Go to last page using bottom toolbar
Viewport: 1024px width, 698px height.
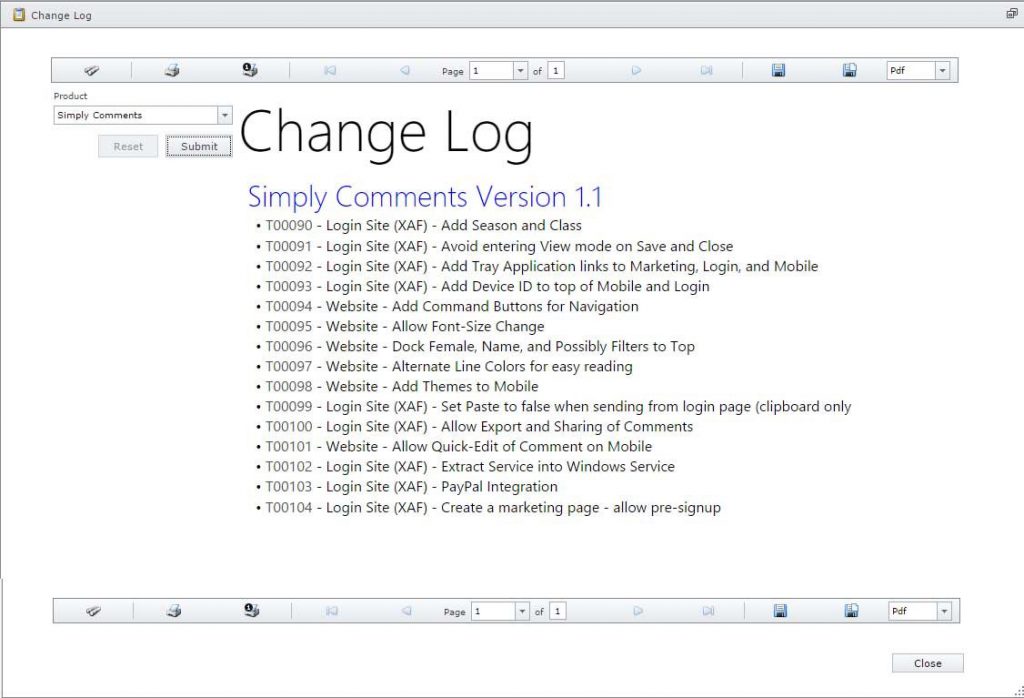[709, 611]
